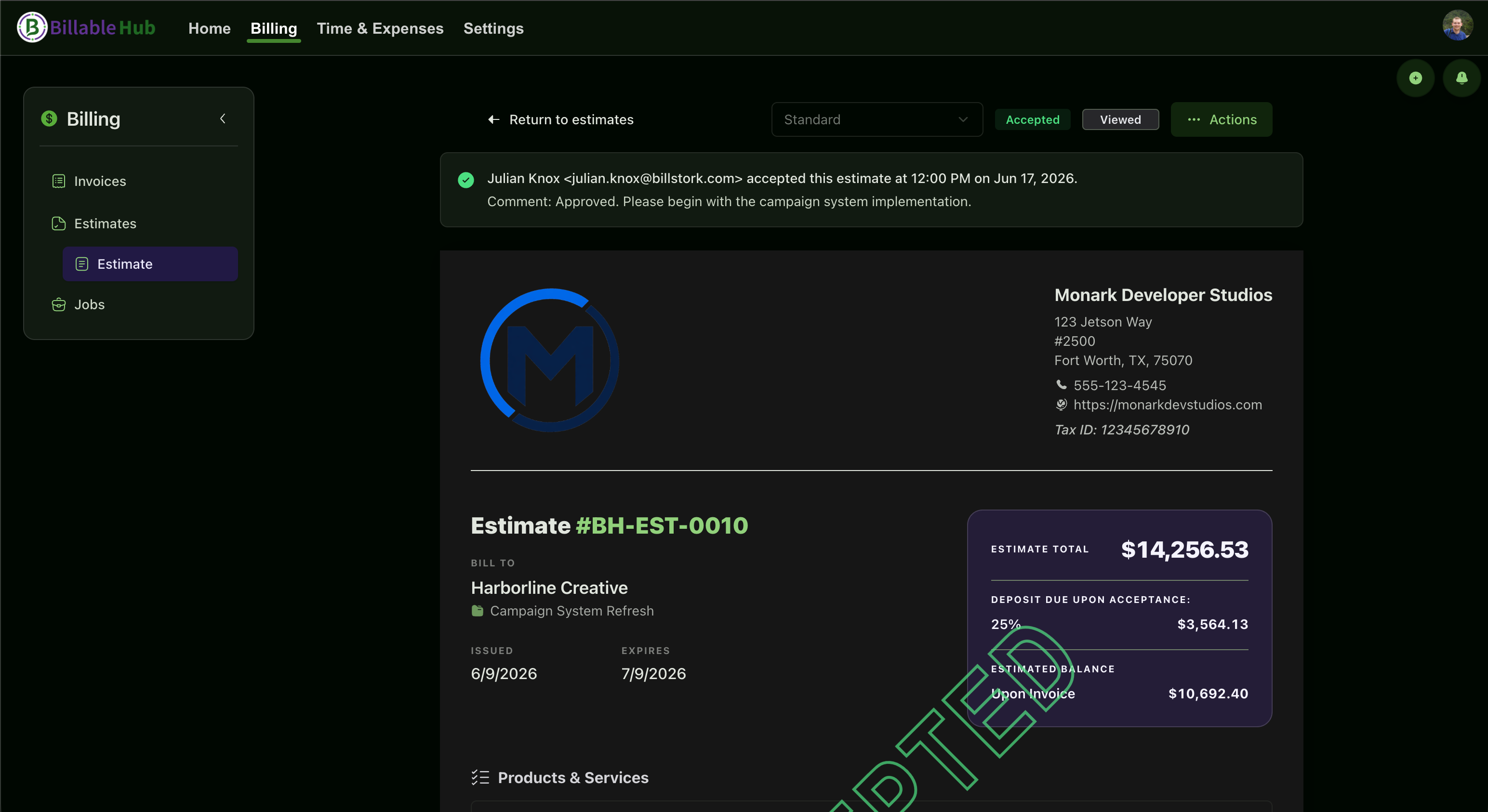Click the acceptance comment text
This screenshot has height=812, width=1488.
729,202
